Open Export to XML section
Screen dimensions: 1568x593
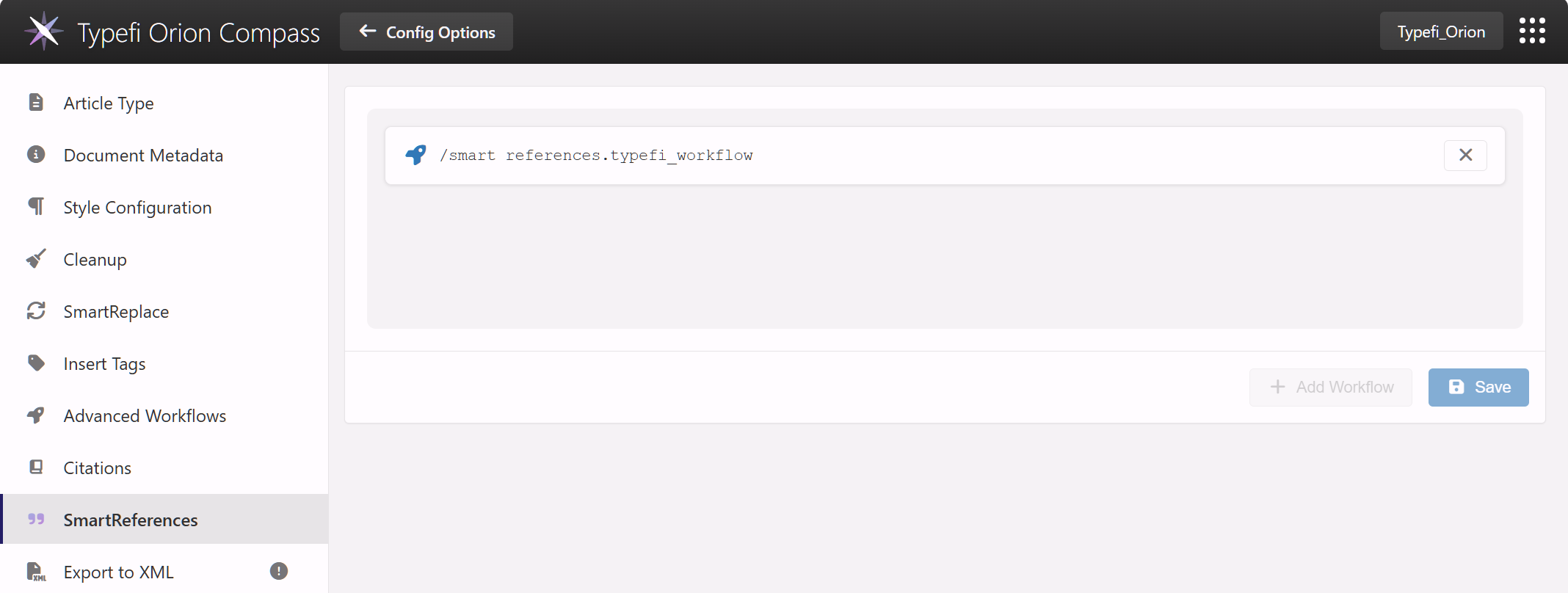click(164, 571)
